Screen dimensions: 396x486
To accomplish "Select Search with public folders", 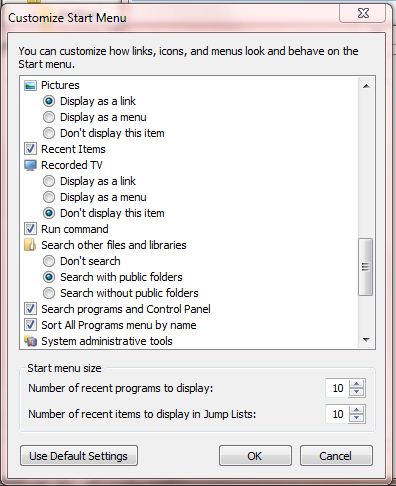I will tap(49, 277).
